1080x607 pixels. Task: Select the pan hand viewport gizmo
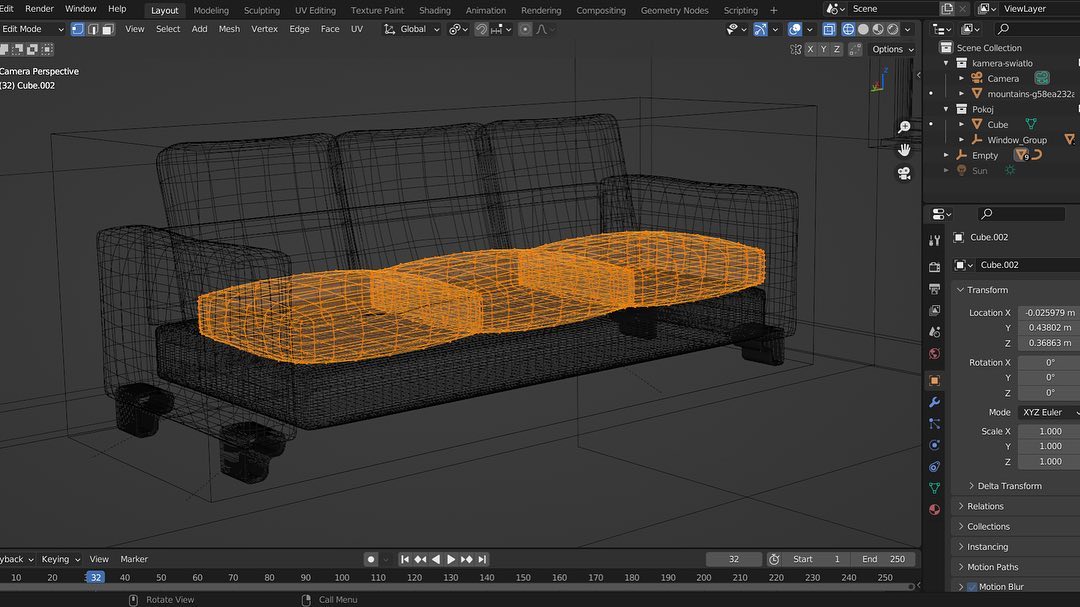coord(904,150)
